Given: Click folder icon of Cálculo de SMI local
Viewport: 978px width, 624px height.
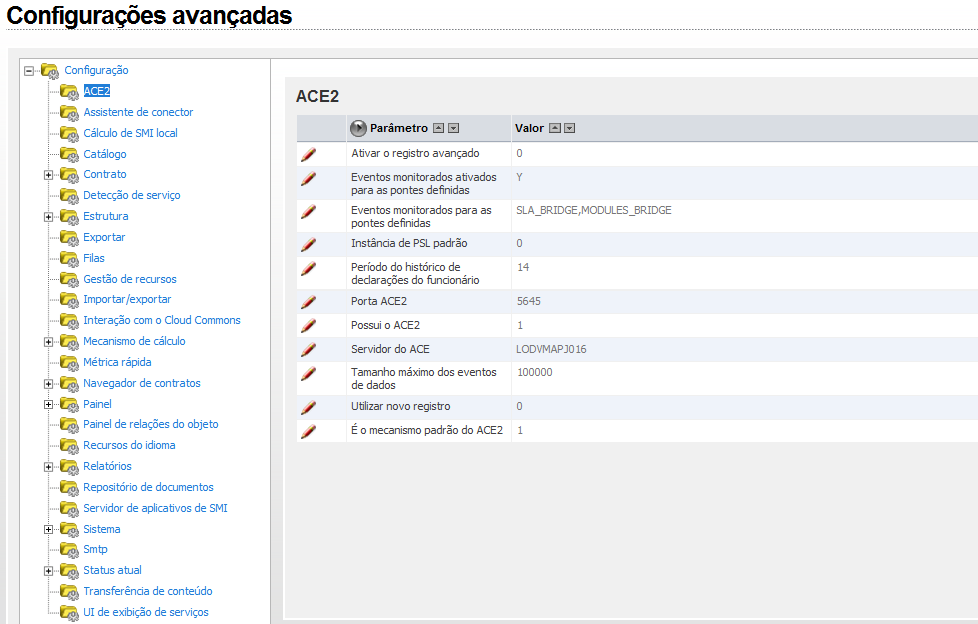Looking at the screenshot, I should click(69, 134).
